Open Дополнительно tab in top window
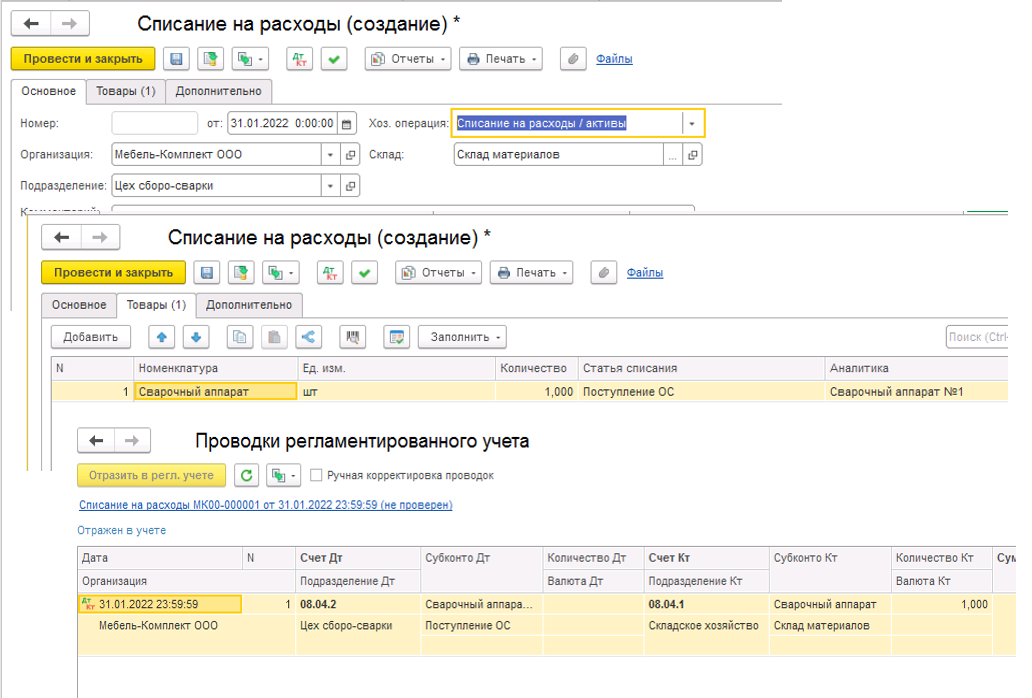The image size is (1032, 698). pyautogui.click(x=219, y=91)
